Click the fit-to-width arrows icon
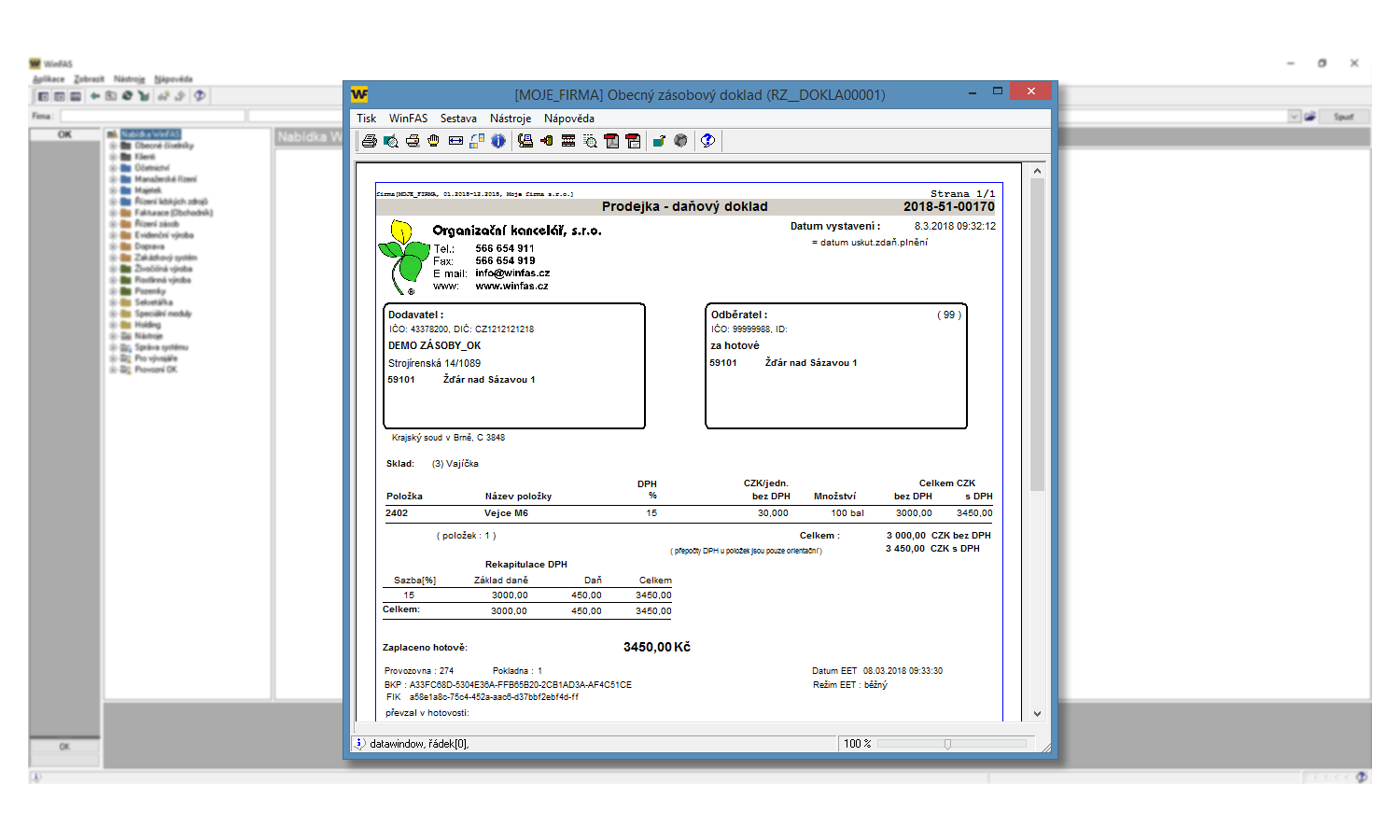Screen dimensions: 1400x840 pyautogui.click(x=455, y=141)
